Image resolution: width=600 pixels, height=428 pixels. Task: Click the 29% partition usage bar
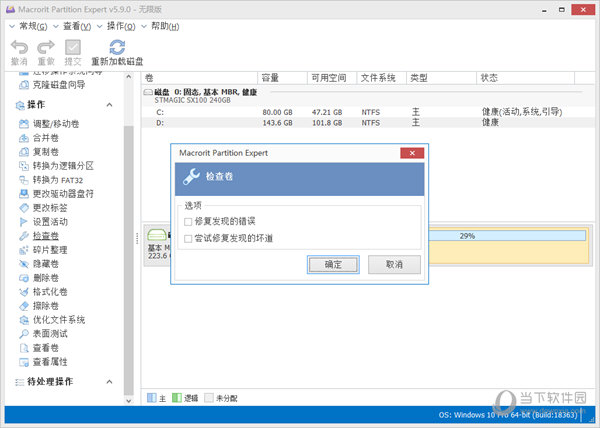467,236
